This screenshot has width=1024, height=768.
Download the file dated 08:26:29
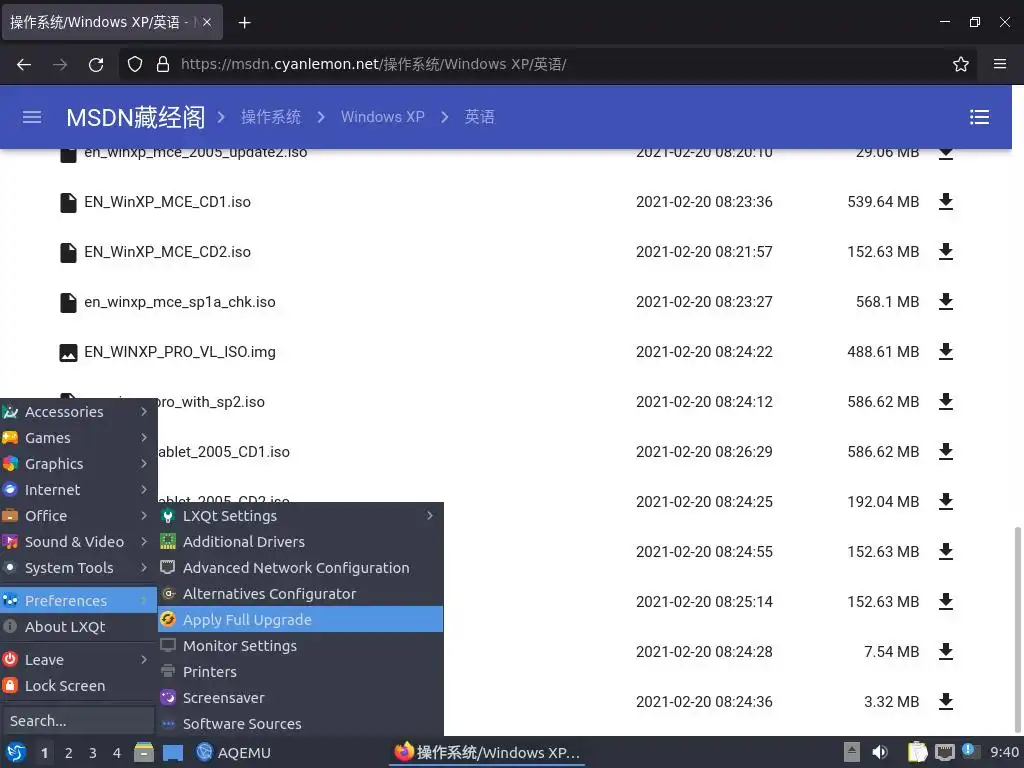click(946, 451)
